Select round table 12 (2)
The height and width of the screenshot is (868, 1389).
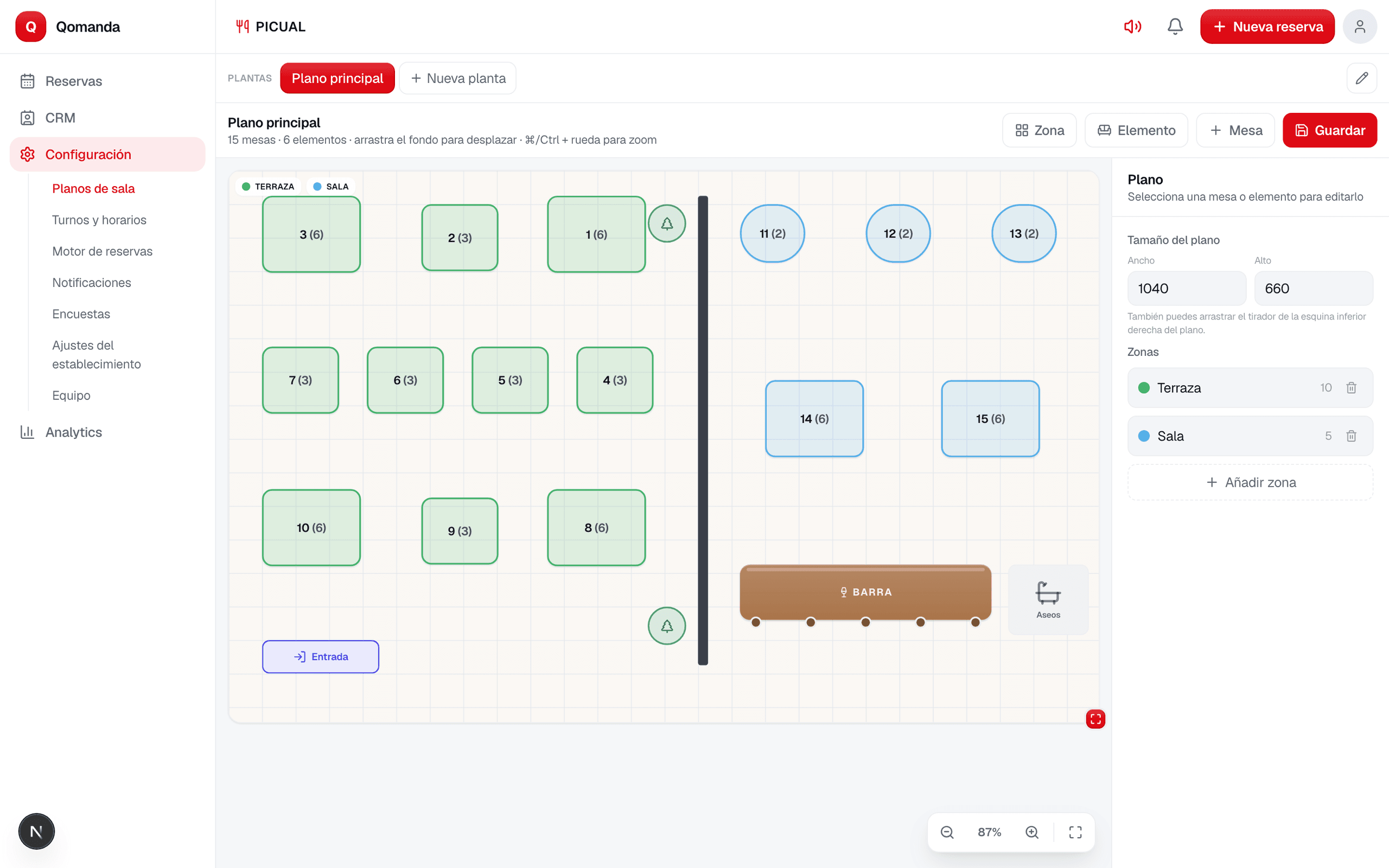click(x=897, y=234)
